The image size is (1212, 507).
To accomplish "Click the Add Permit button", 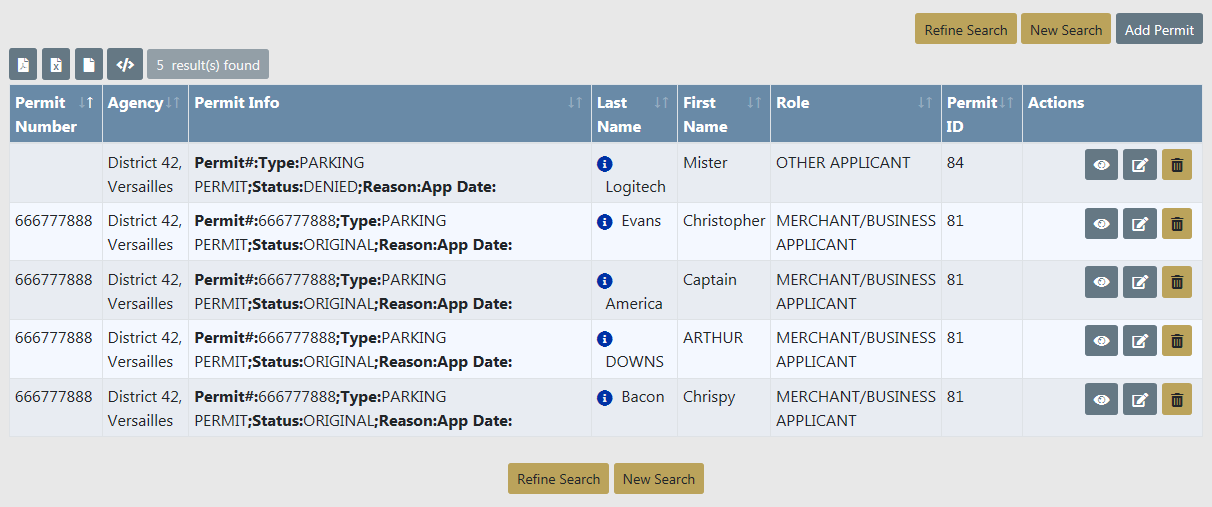I will [x=1159, y=29].
